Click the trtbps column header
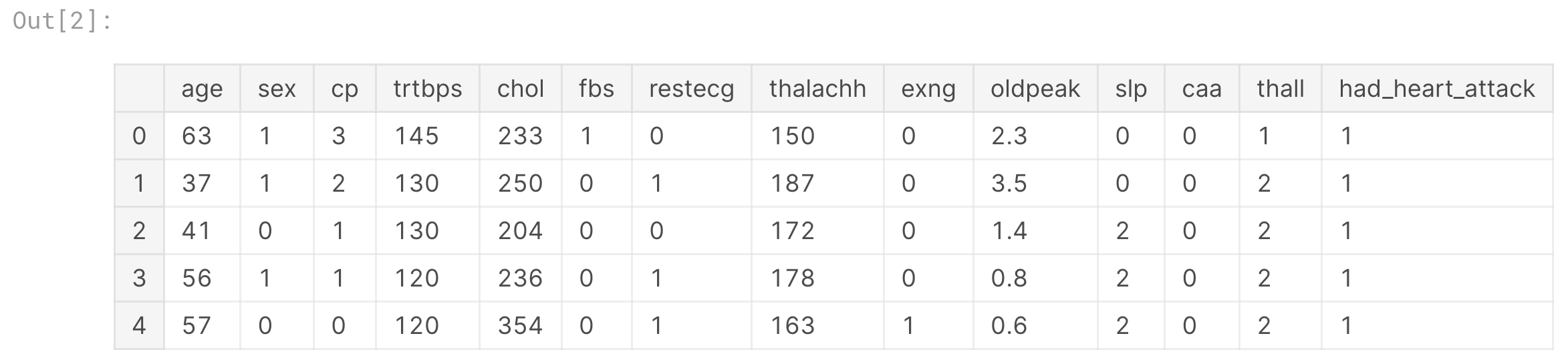The width and height of the screenshot is (1568, 362). coord(427,89)
